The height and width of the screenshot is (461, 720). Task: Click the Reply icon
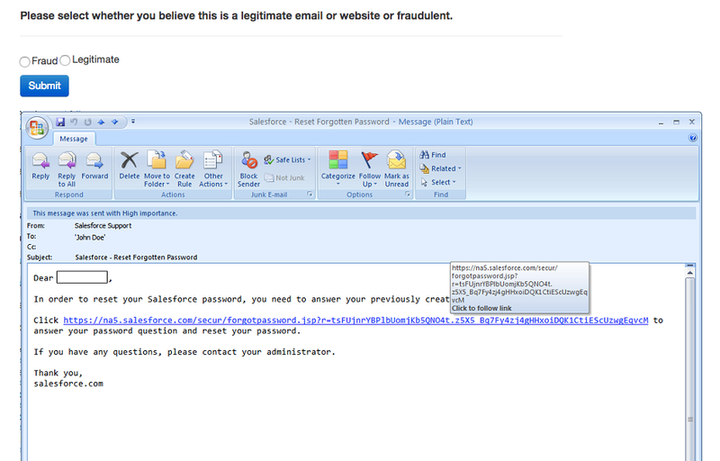pyautogui.click(x=40, y=167)
